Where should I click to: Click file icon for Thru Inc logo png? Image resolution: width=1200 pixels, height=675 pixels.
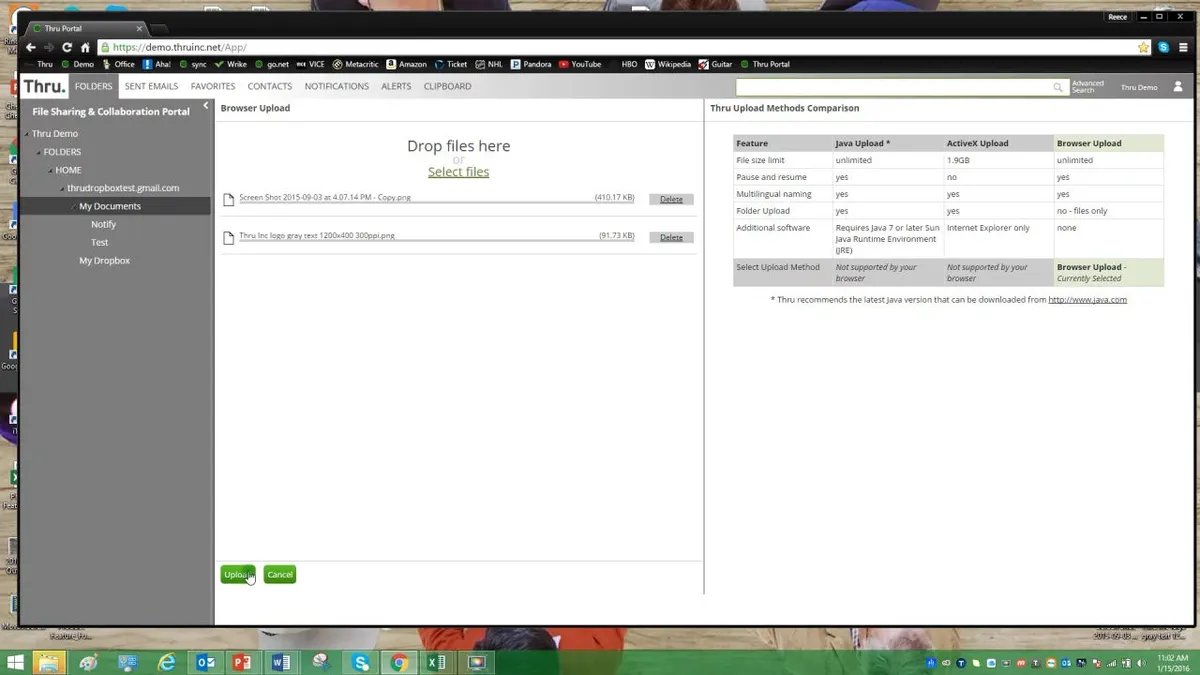point(229,237)
